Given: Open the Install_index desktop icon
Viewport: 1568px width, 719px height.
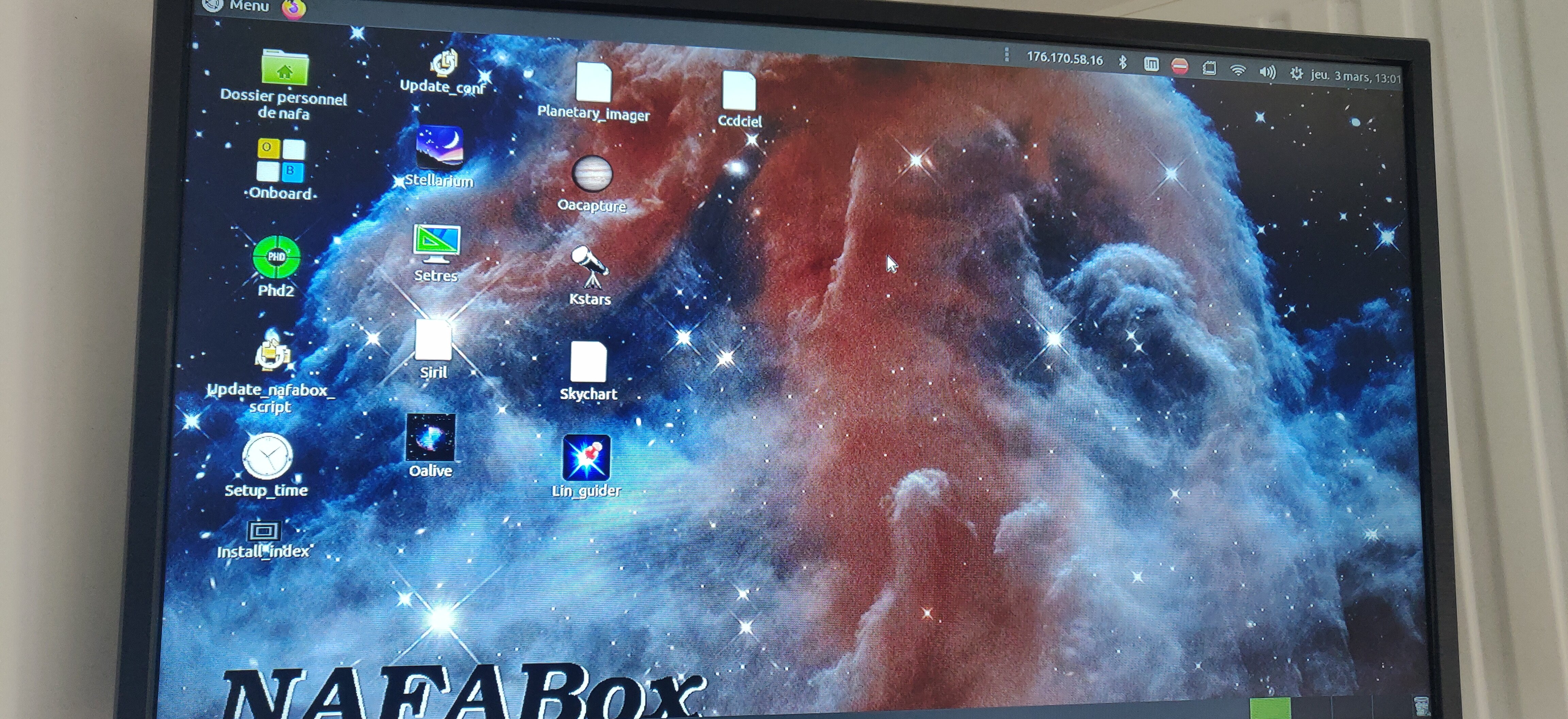Looking at the screenshot, I should (x=264, y=531).
